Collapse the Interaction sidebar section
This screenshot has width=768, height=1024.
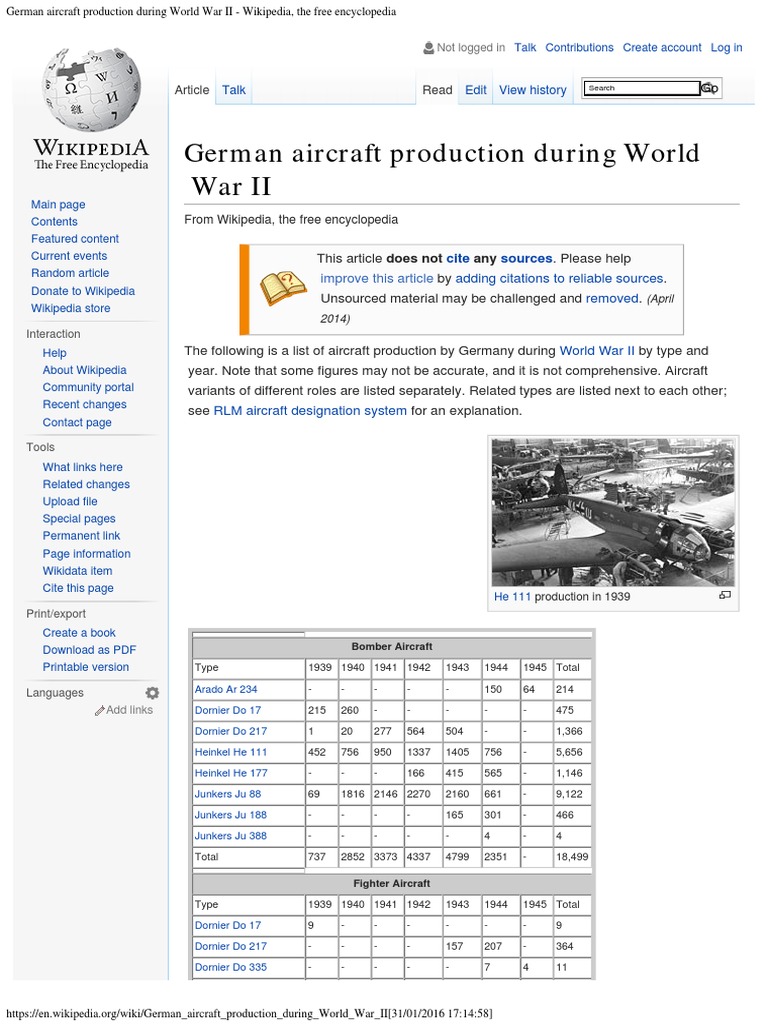coord(53,334)
